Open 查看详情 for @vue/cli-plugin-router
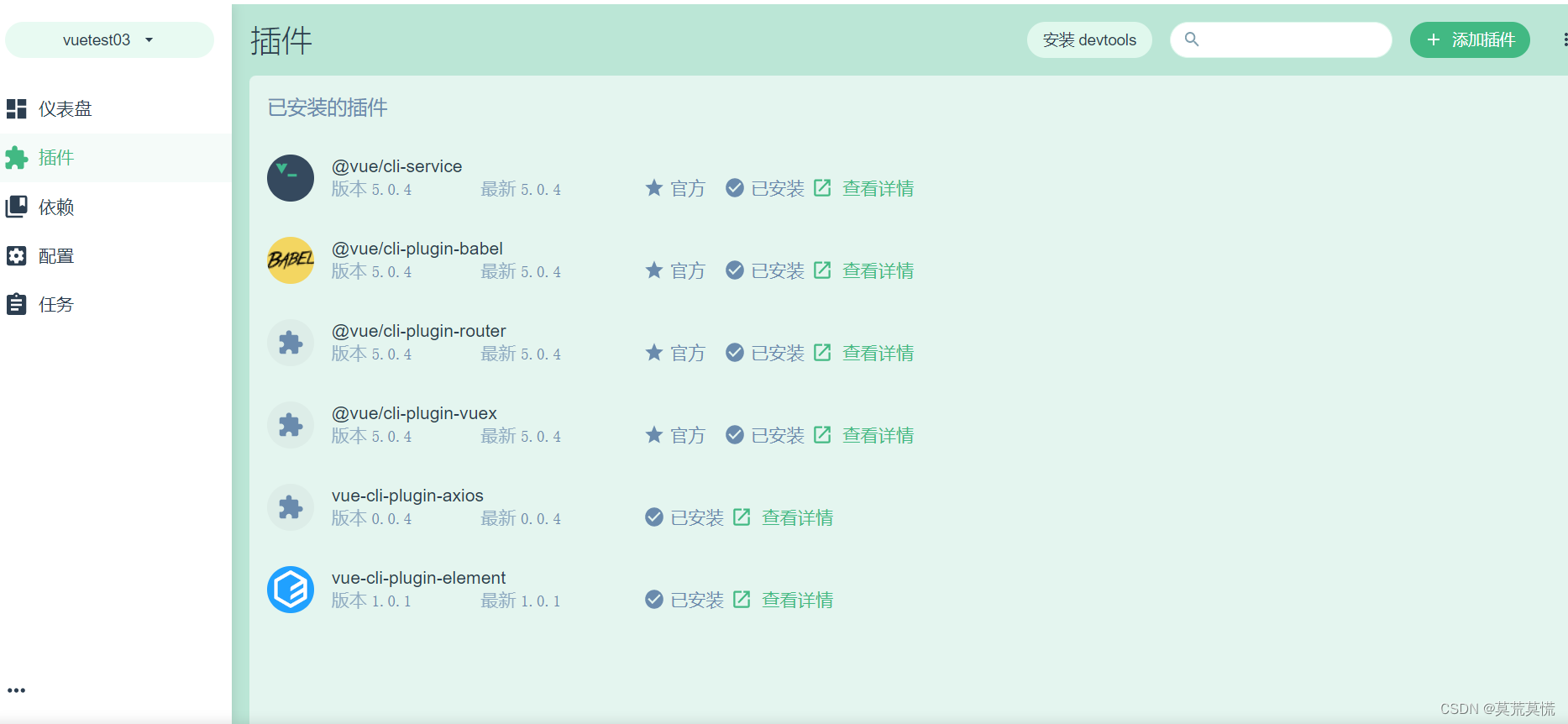Screen dimensions: 1568x724 (878, 353)
